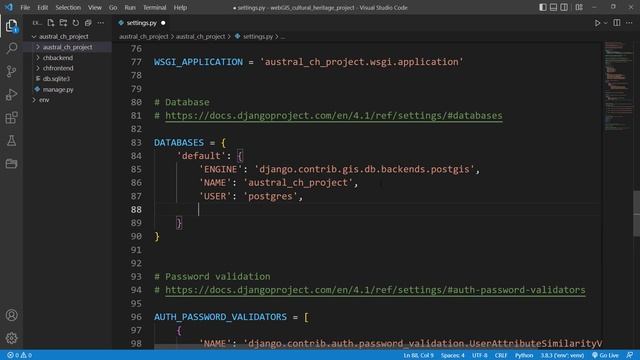Split the editor right
Viewport: 640px width, 360px height.
[x=617, y=23]
